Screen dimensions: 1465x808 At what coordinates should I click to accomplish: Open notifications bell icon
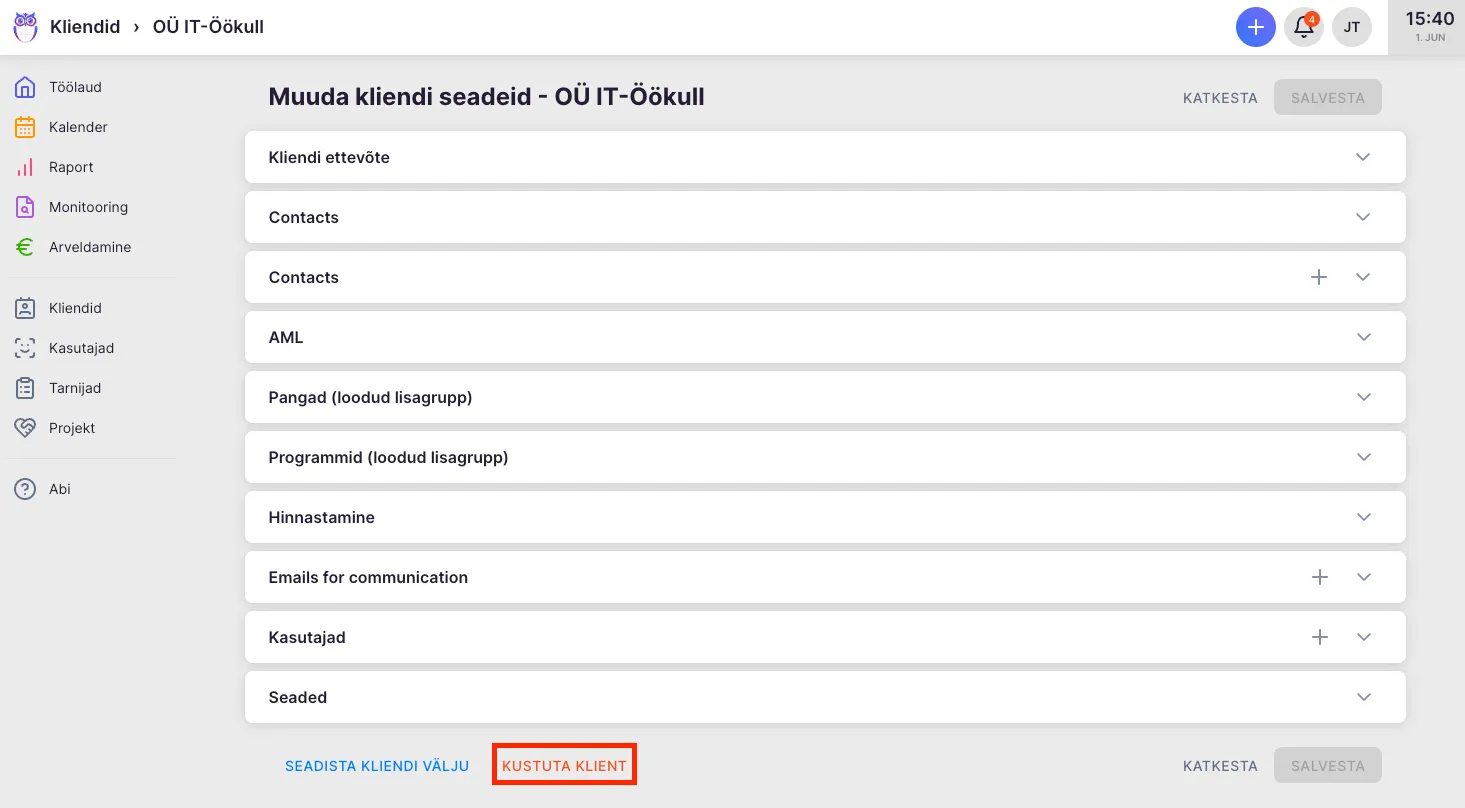click(x=1304, y=27)
